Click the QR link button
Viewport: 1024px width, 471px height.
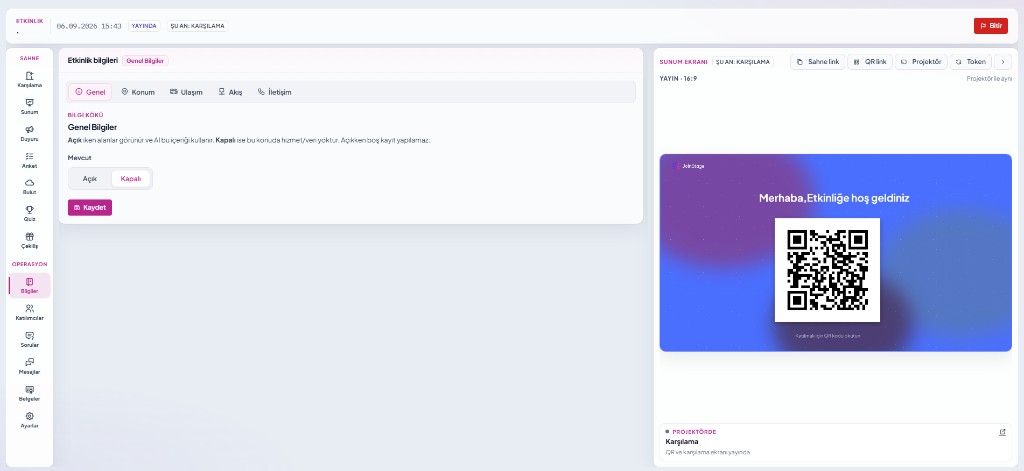[x=870, y=62]
